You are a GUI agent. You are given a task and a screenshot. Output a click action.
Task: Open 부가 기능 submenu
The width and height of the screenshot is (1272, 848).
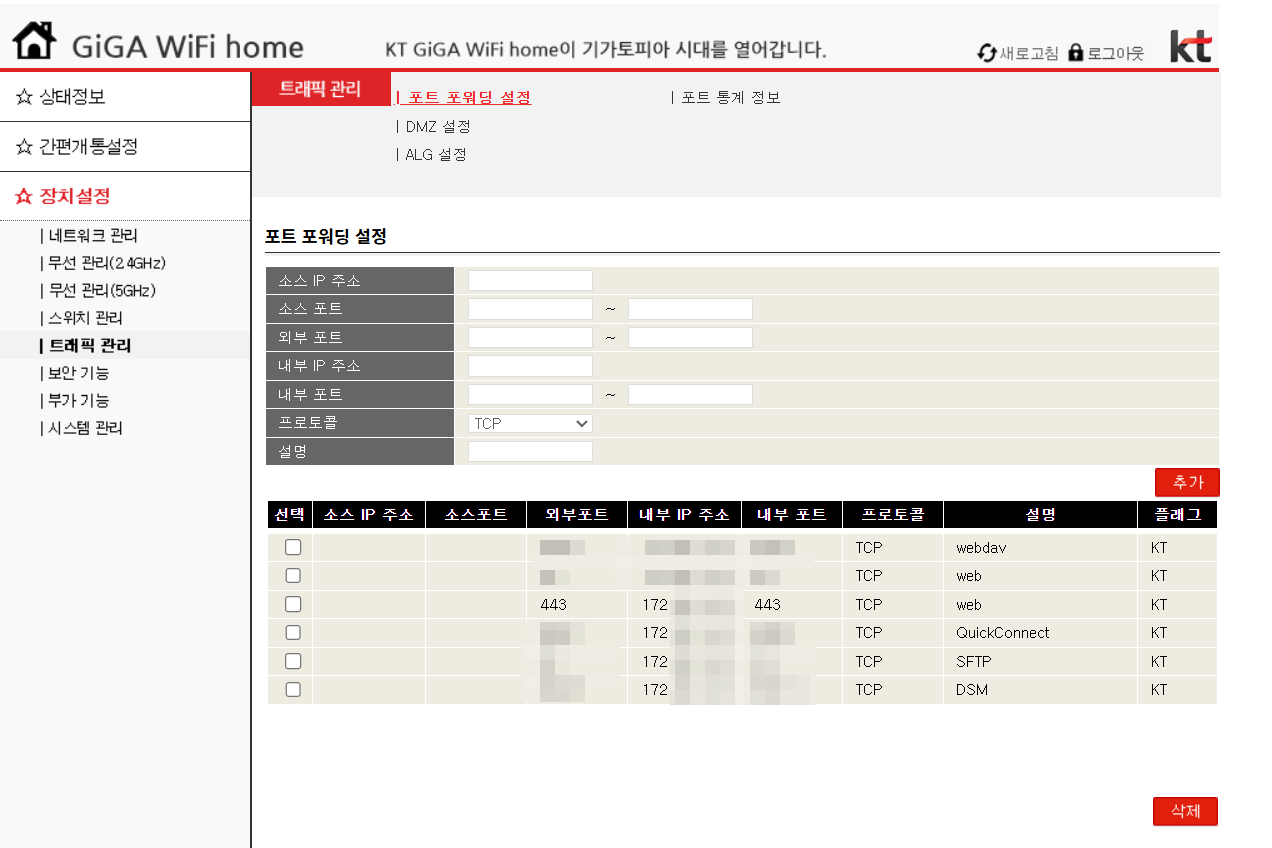point(79,400)
